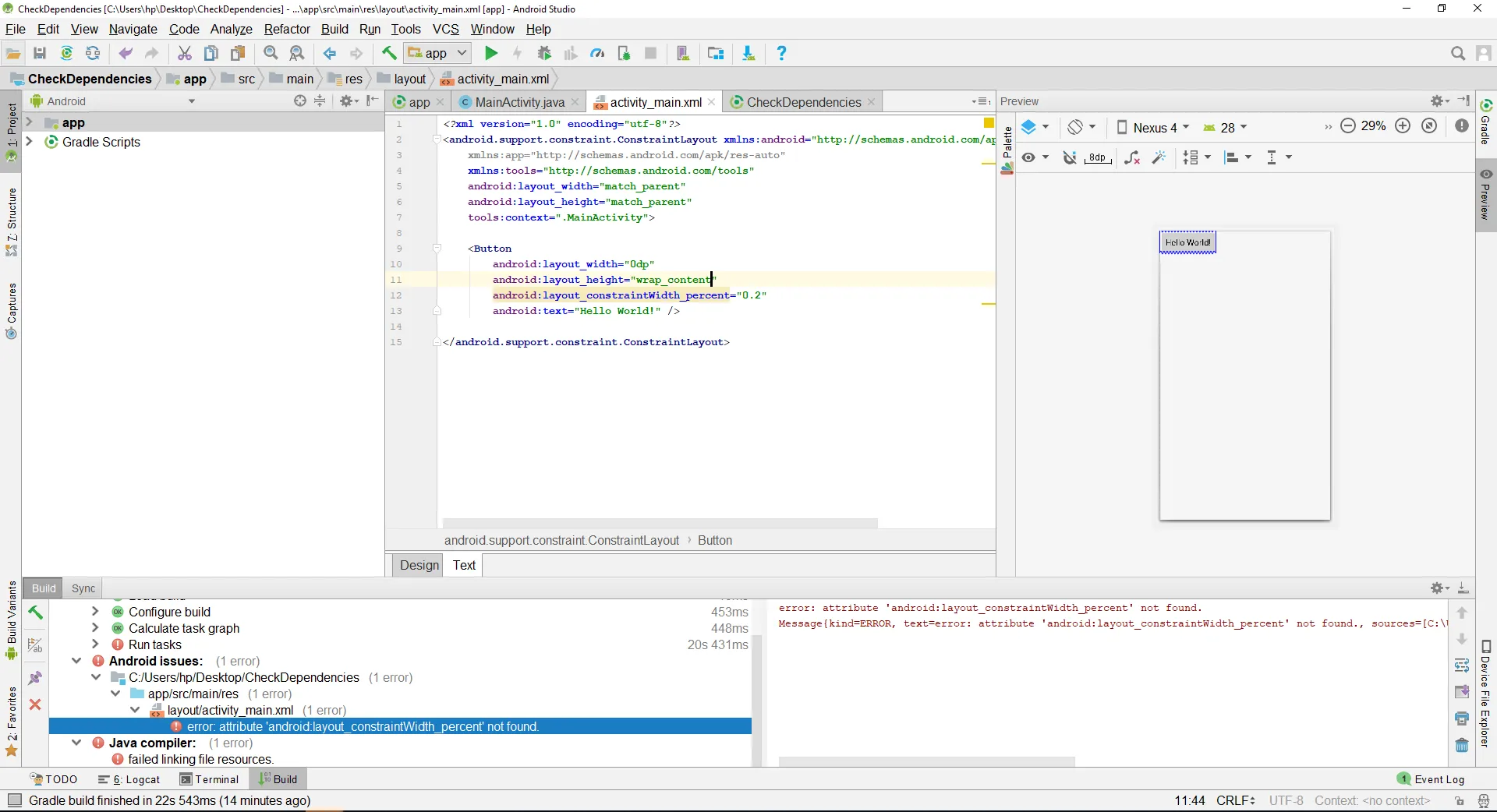This screenshot has height=812, width=1497.
Task: Click the Make Project hammer icon
Action: coord(388,54)
